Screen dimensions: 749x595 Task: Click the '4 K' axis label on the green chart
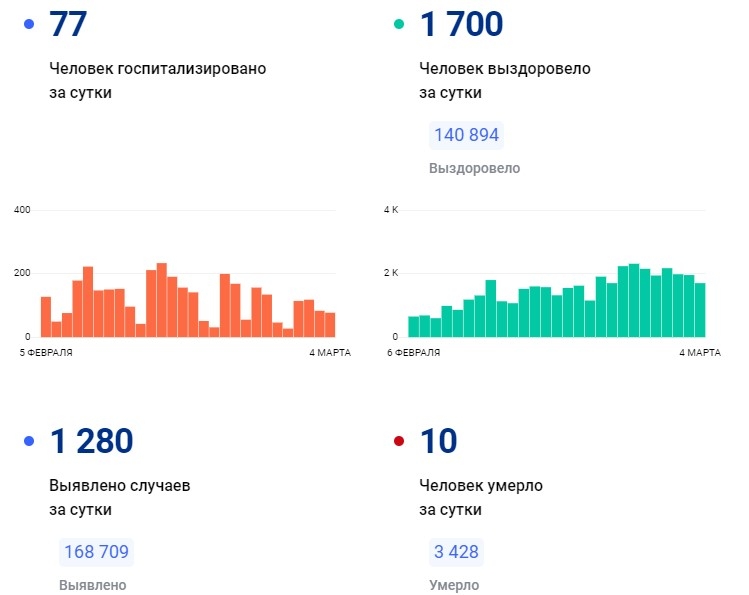coord(392,209)
